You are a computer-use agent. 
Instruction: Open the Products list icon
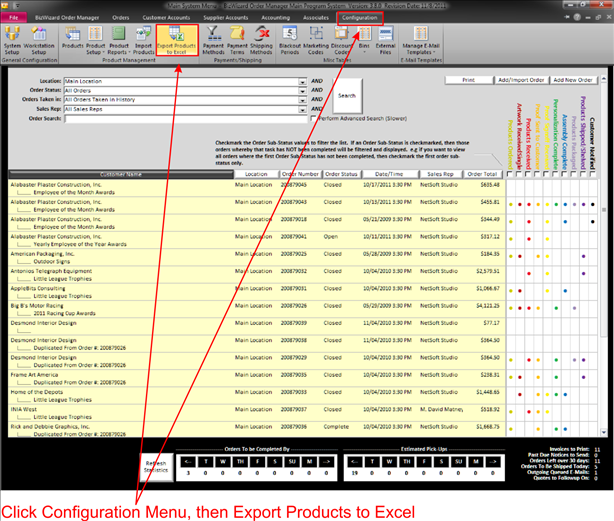tap(72, 38)
